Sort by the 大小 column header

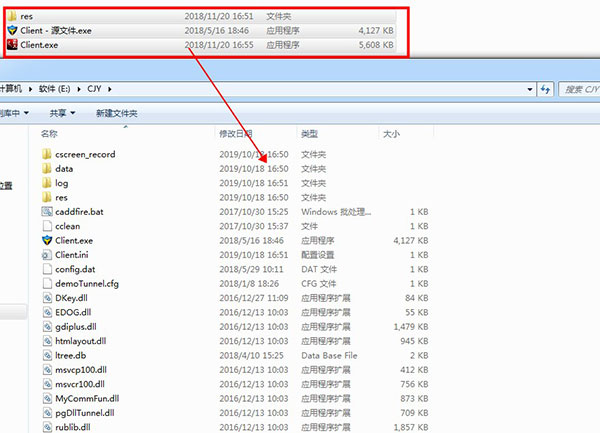391,134
